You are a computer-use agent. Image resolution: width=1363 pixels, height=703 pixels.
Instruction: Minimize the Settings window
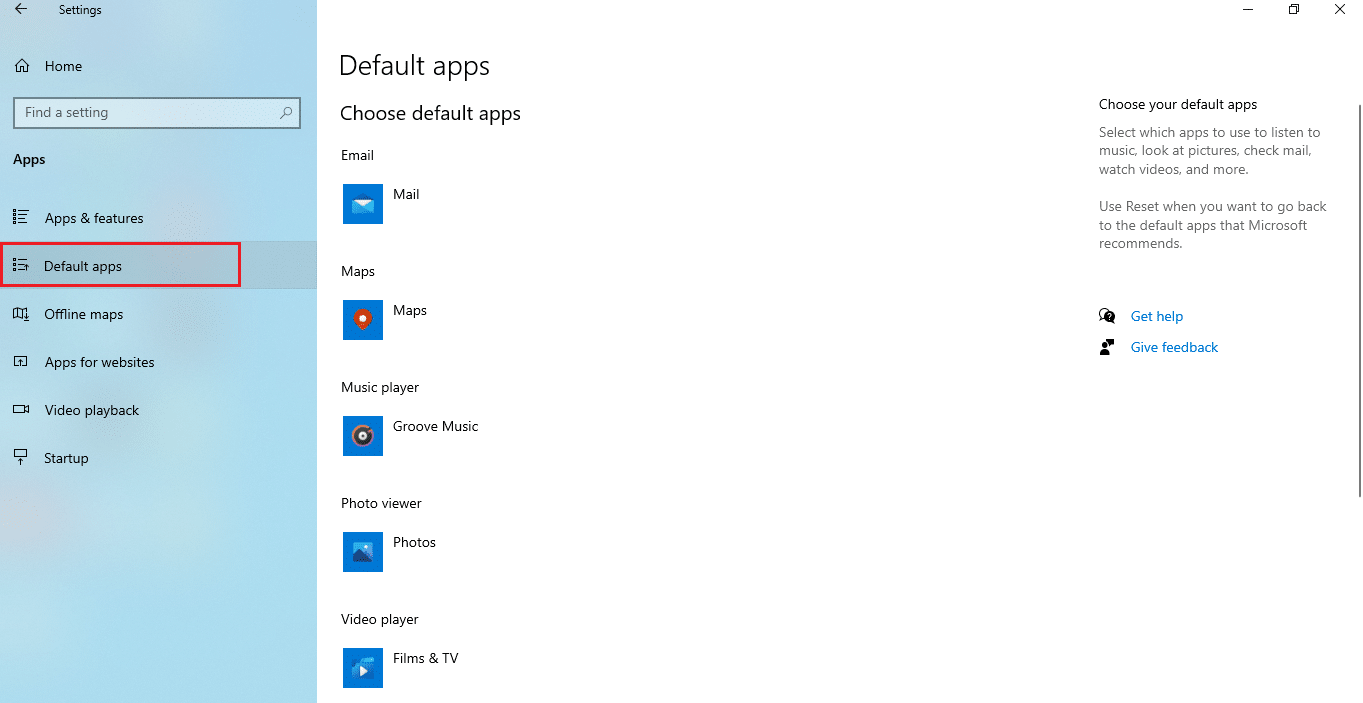point(1248,10)
